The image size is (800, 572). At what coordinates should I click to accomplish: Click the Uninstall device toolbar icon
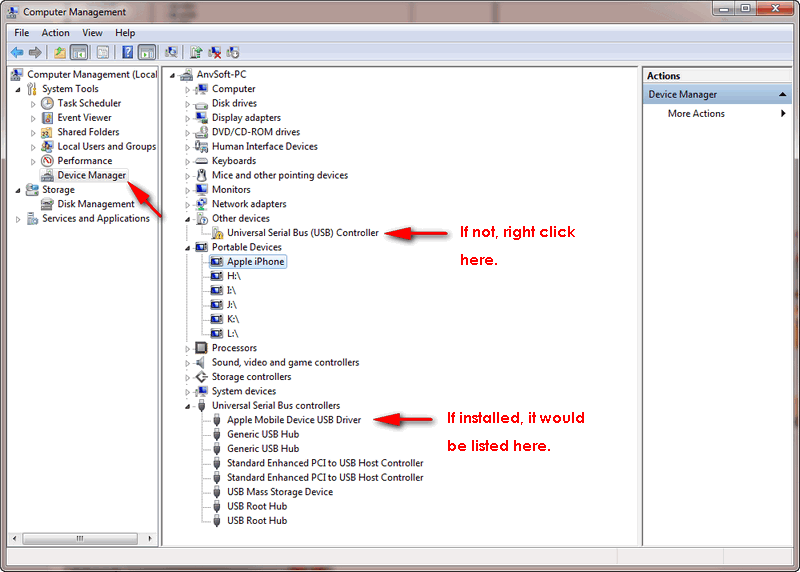pos(214,52)
